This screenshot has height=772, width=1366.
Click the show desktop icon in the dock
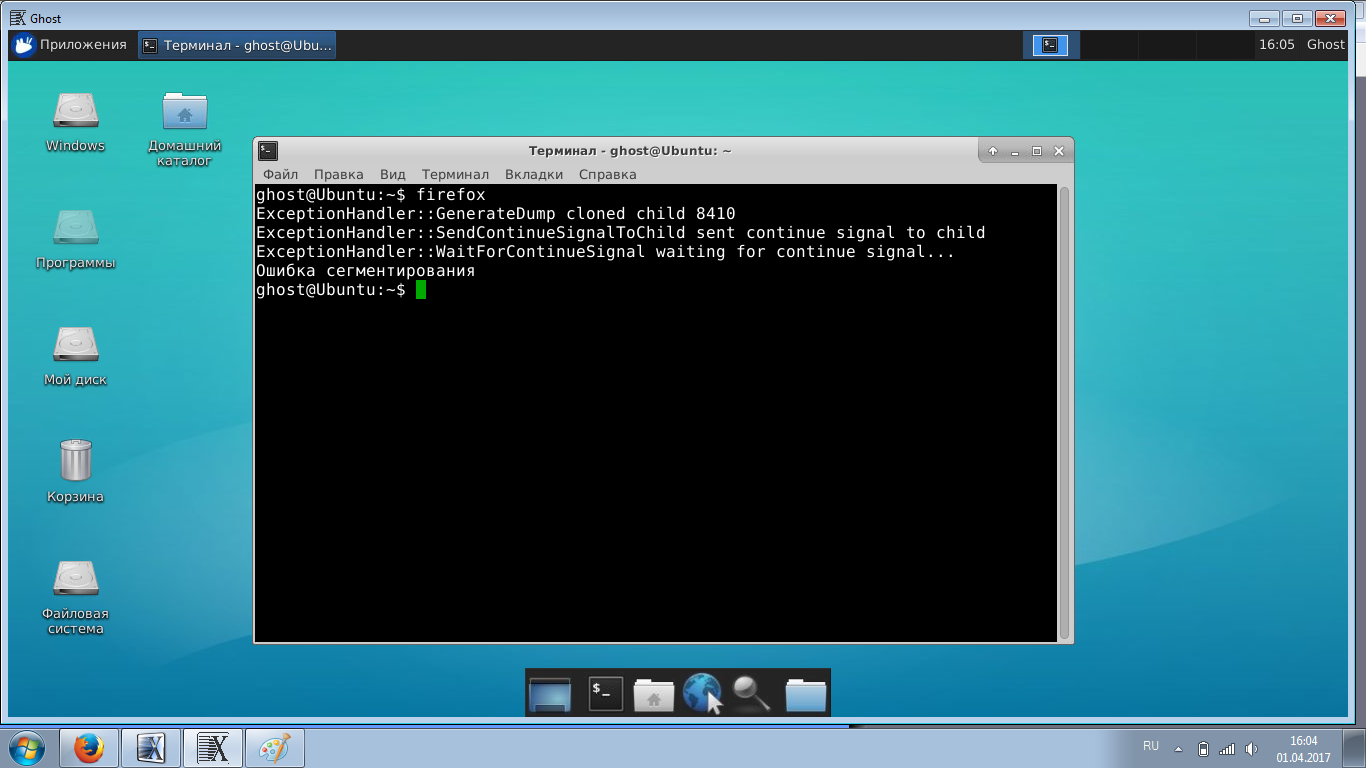pyautogui.click(x=550, y=694)
